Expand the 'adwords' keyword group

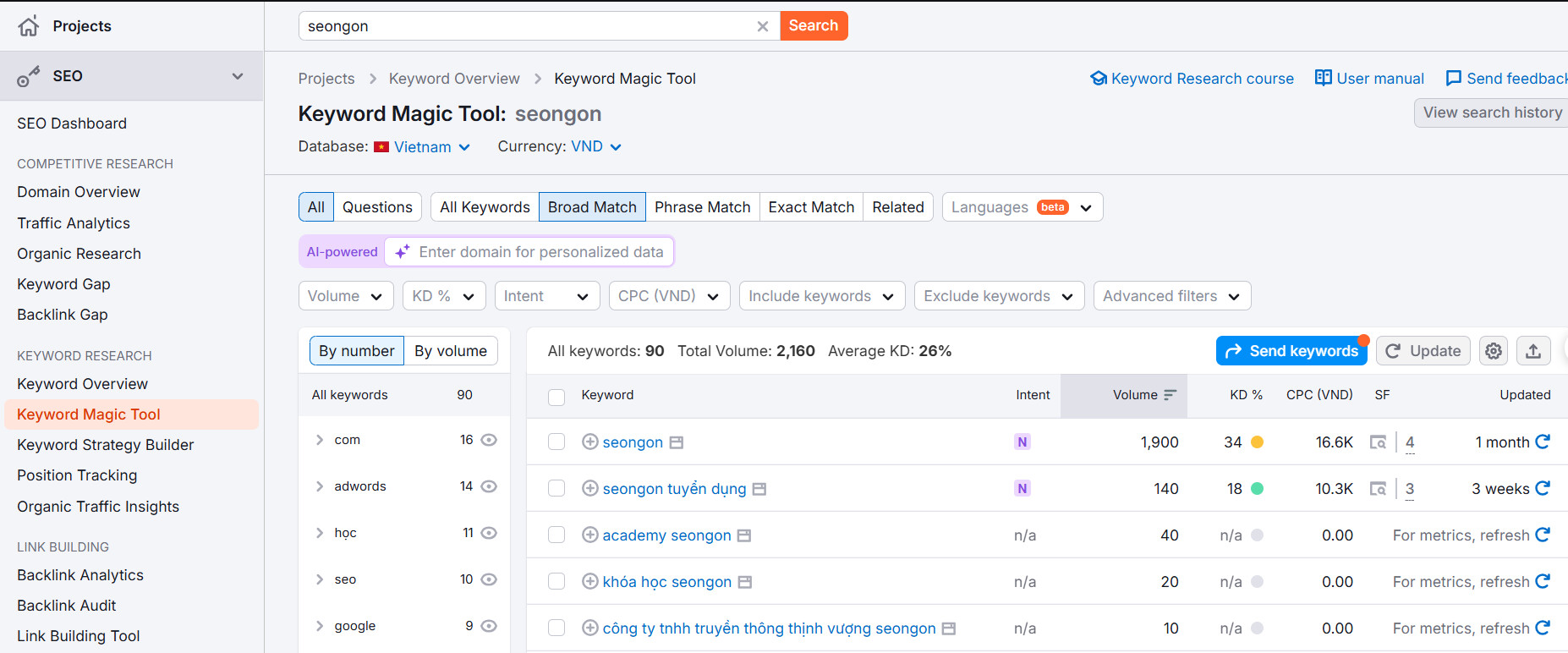tap(320, 486)
